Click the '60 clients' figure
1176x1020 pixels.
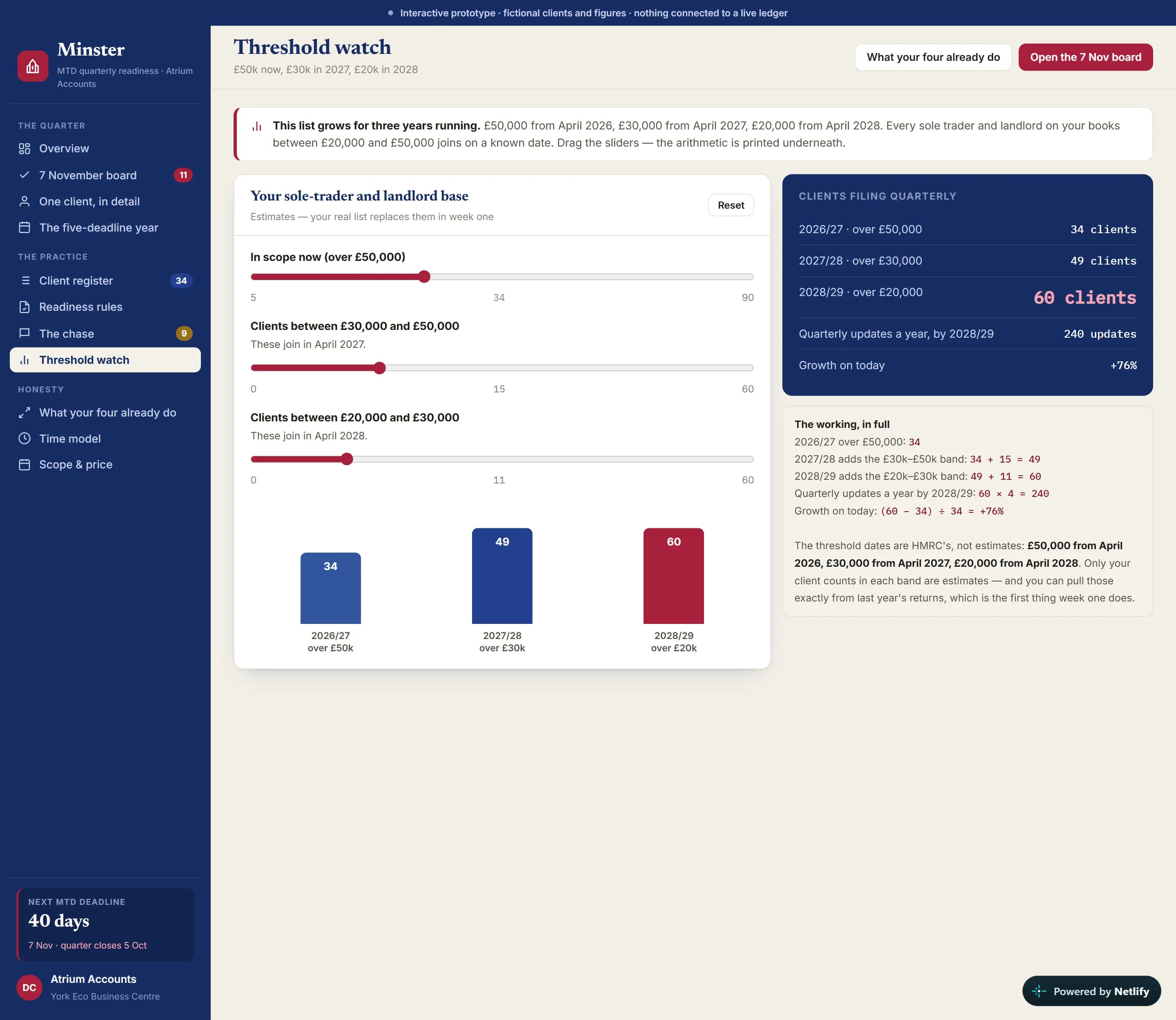tap(1085, 298)
